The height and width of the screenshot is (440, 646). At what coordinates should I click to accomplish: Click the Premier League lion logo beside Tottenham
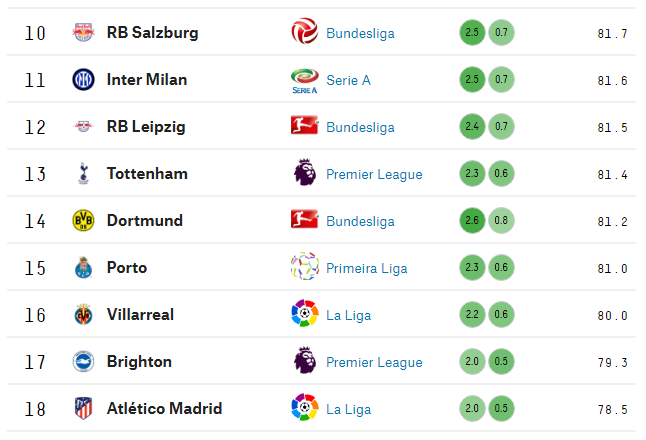coord(305,172)
